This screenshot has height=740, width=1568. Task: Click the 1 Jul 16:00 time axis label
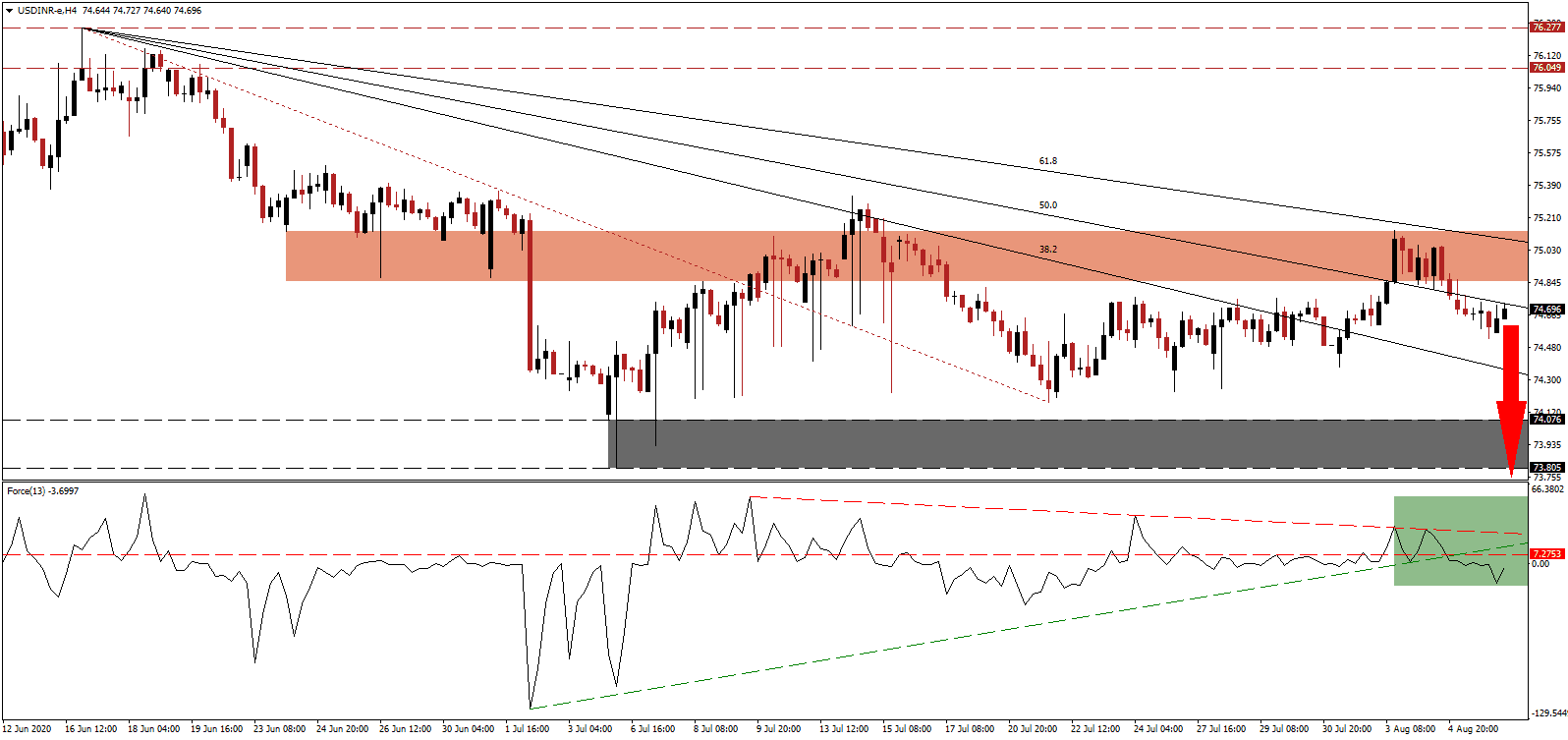[528, 729]
